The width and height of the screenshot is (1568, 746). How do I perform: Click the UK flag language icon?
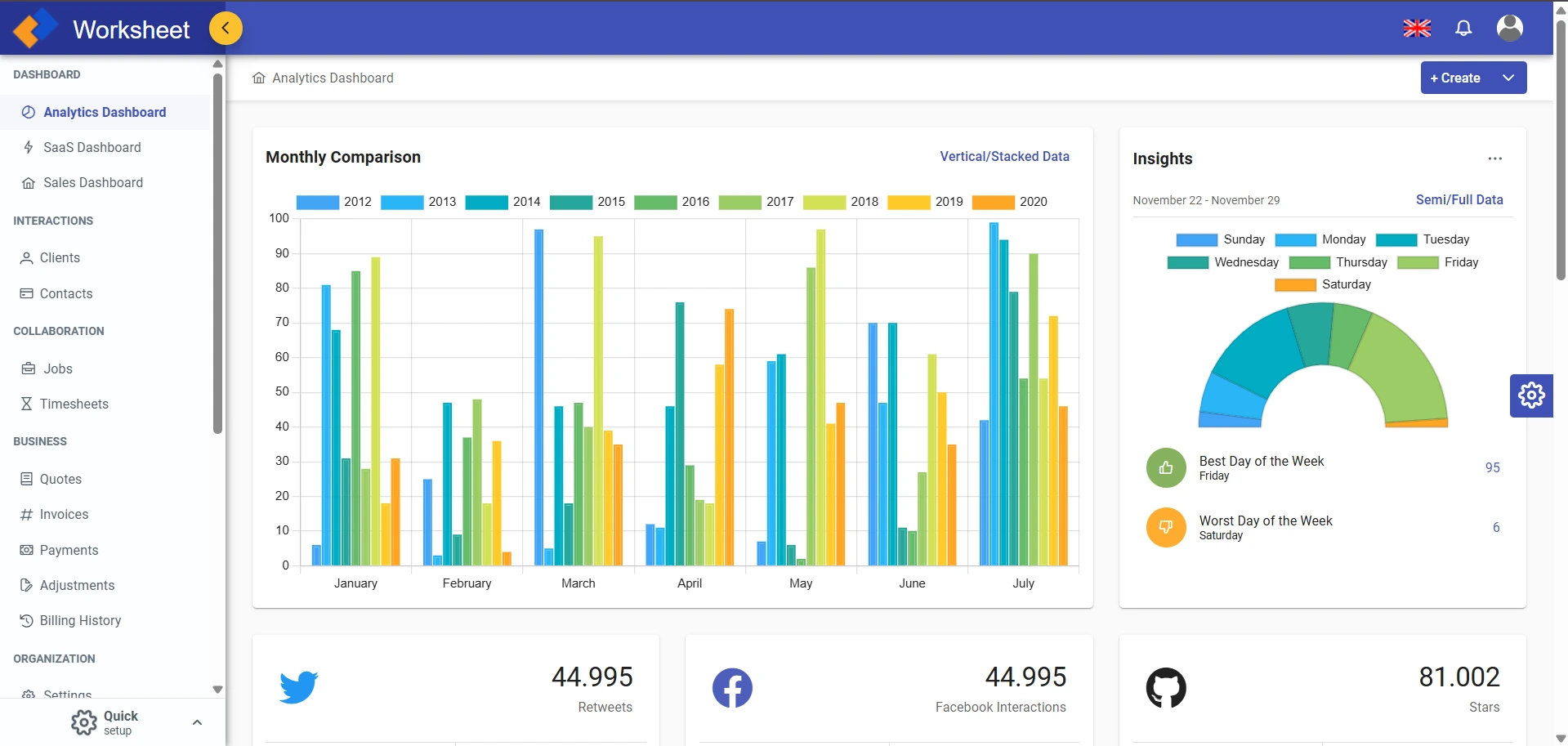[1417, 29]
